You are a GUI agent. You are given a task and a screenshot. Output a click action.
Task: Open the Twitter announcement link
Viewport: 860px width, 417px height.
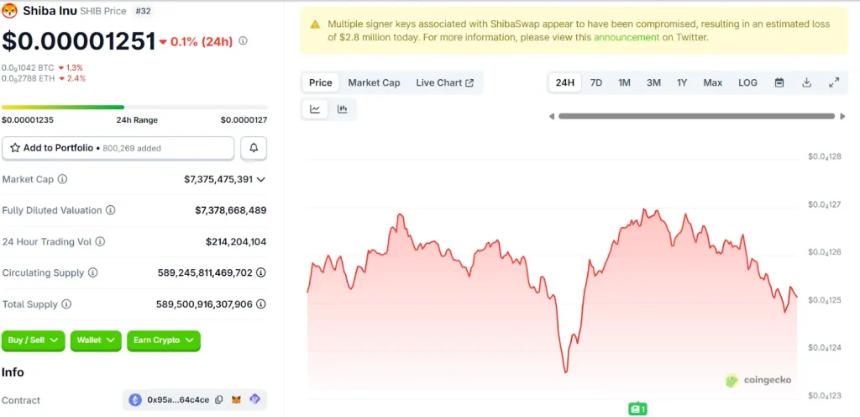coord(626,37)
